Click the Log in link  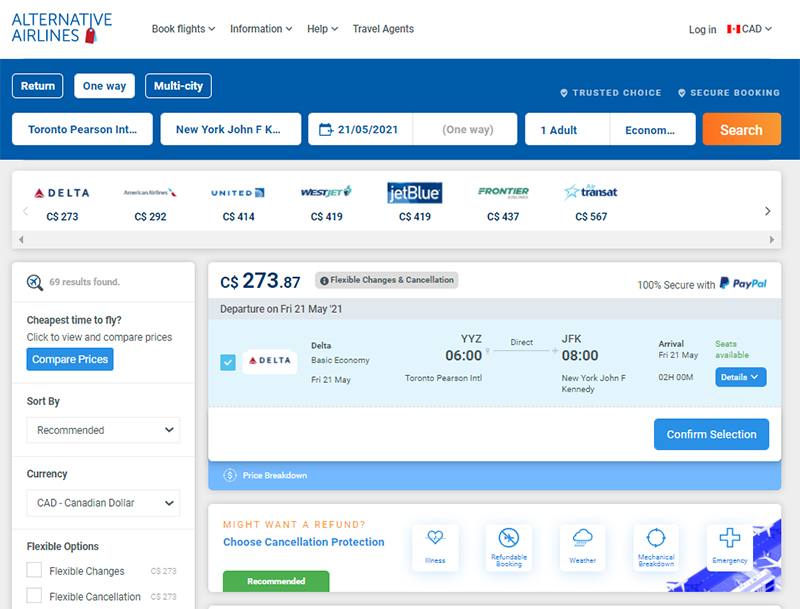702,30
